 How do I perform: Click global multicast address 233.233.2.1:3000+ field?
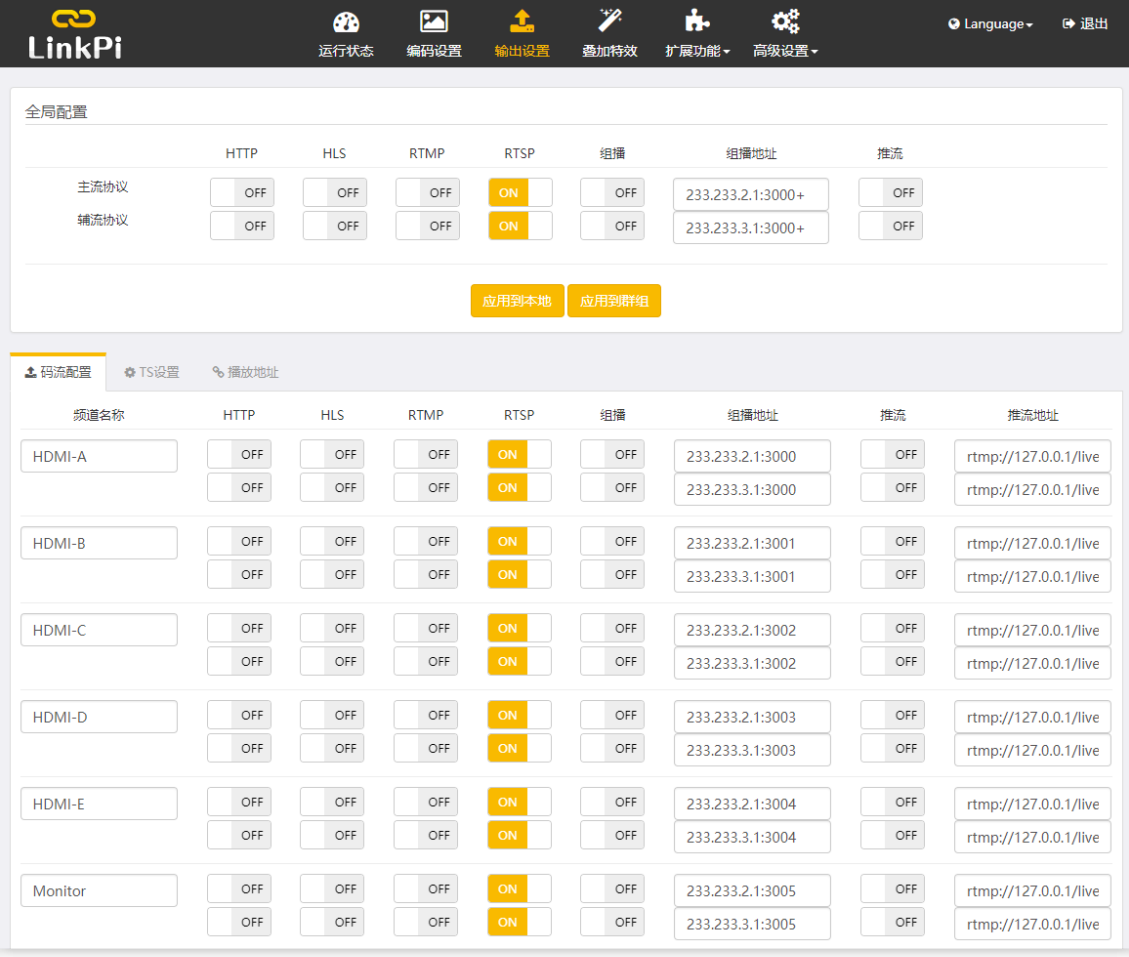pos(750,194)
